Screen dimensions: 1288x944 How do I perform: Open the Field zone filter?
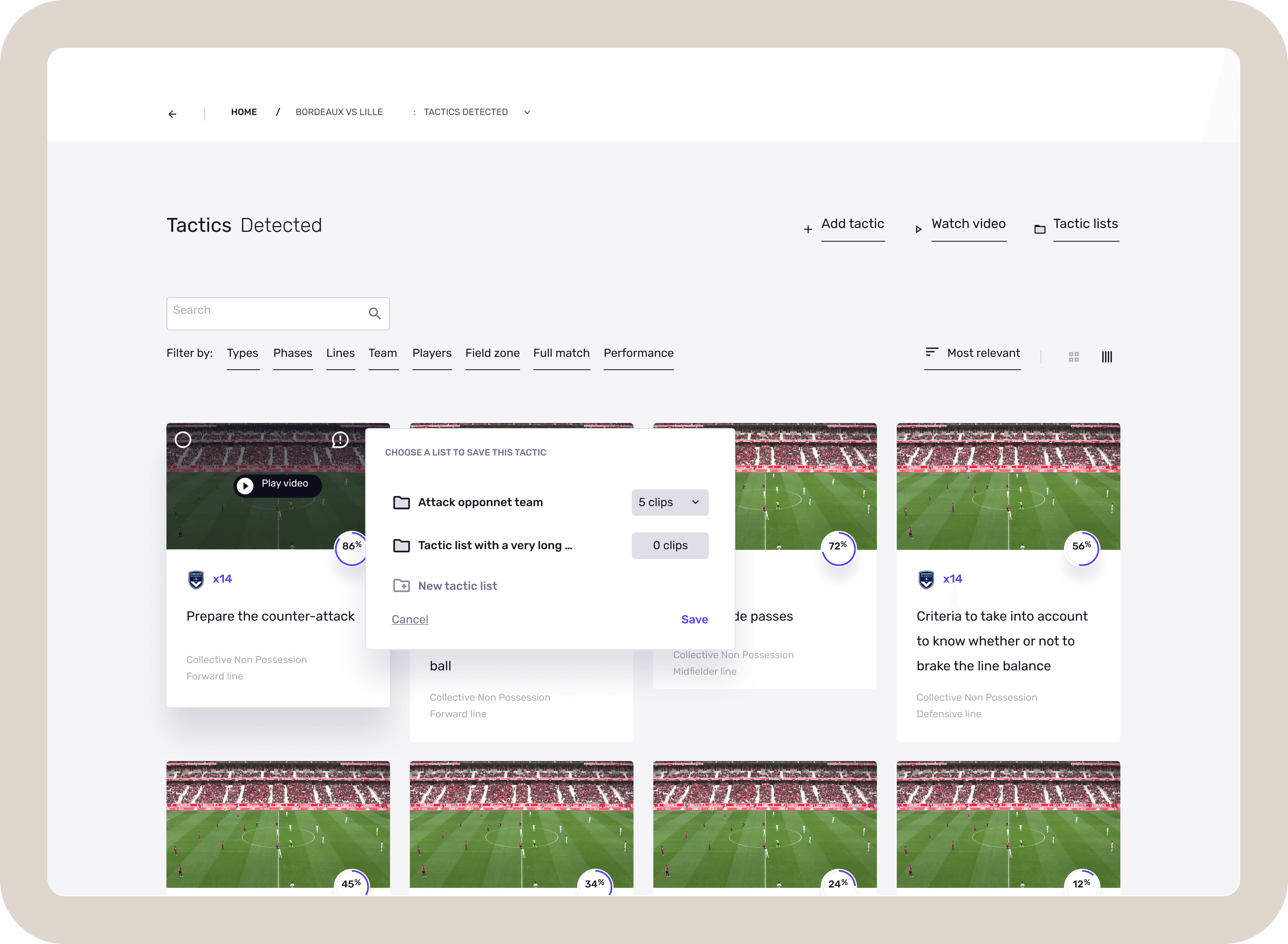click(492, 353)
